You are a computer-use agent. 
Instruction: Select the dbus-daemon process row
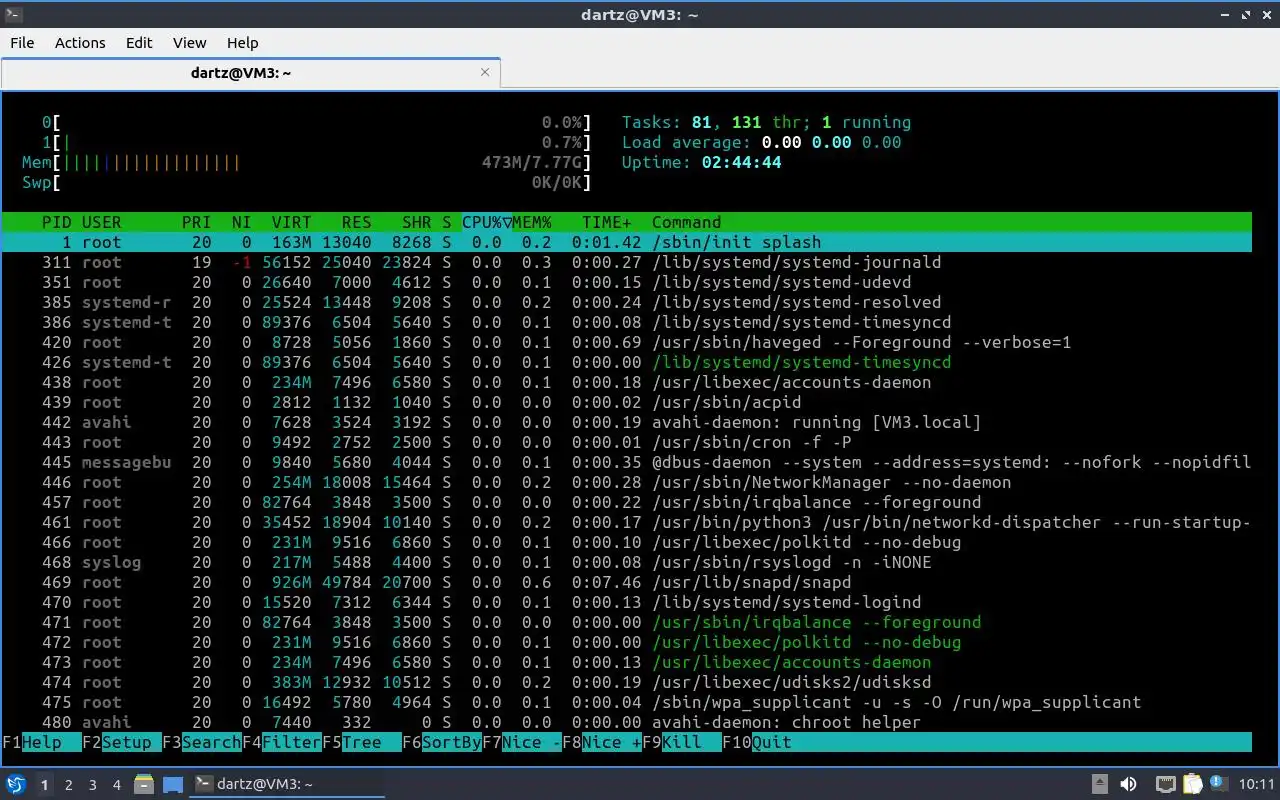(626, 462)
